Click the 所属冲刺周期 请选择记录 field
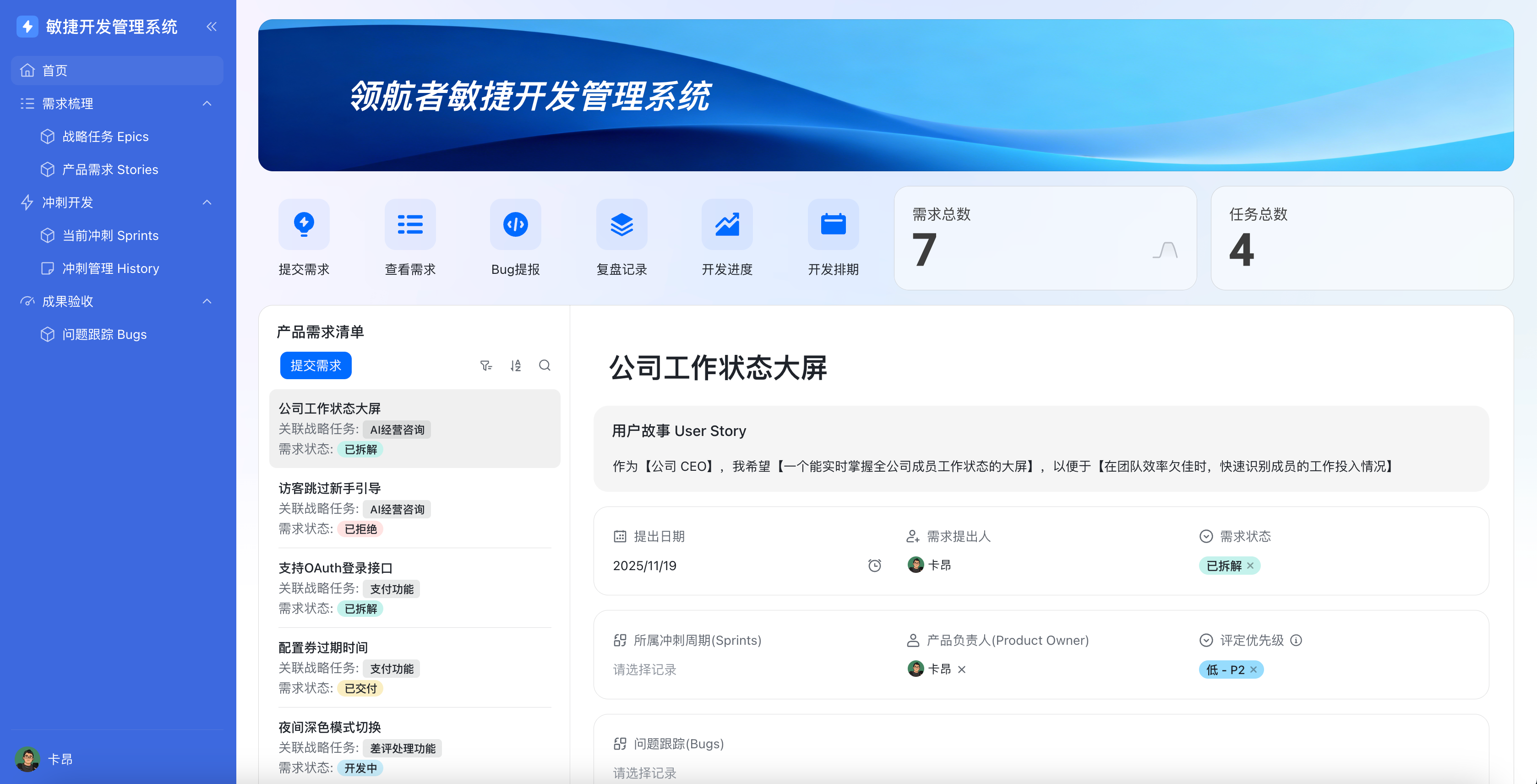Screen dimensions: 1537x784 pos(644,670)
